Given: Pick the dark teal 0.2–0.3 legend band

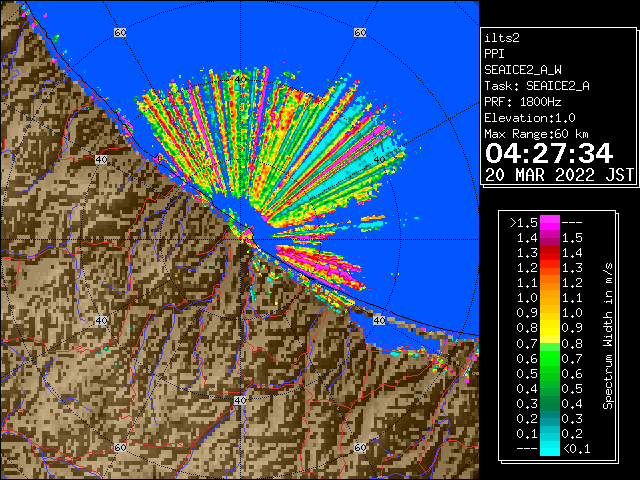Looking at the screenshot, I should [550, 418].
